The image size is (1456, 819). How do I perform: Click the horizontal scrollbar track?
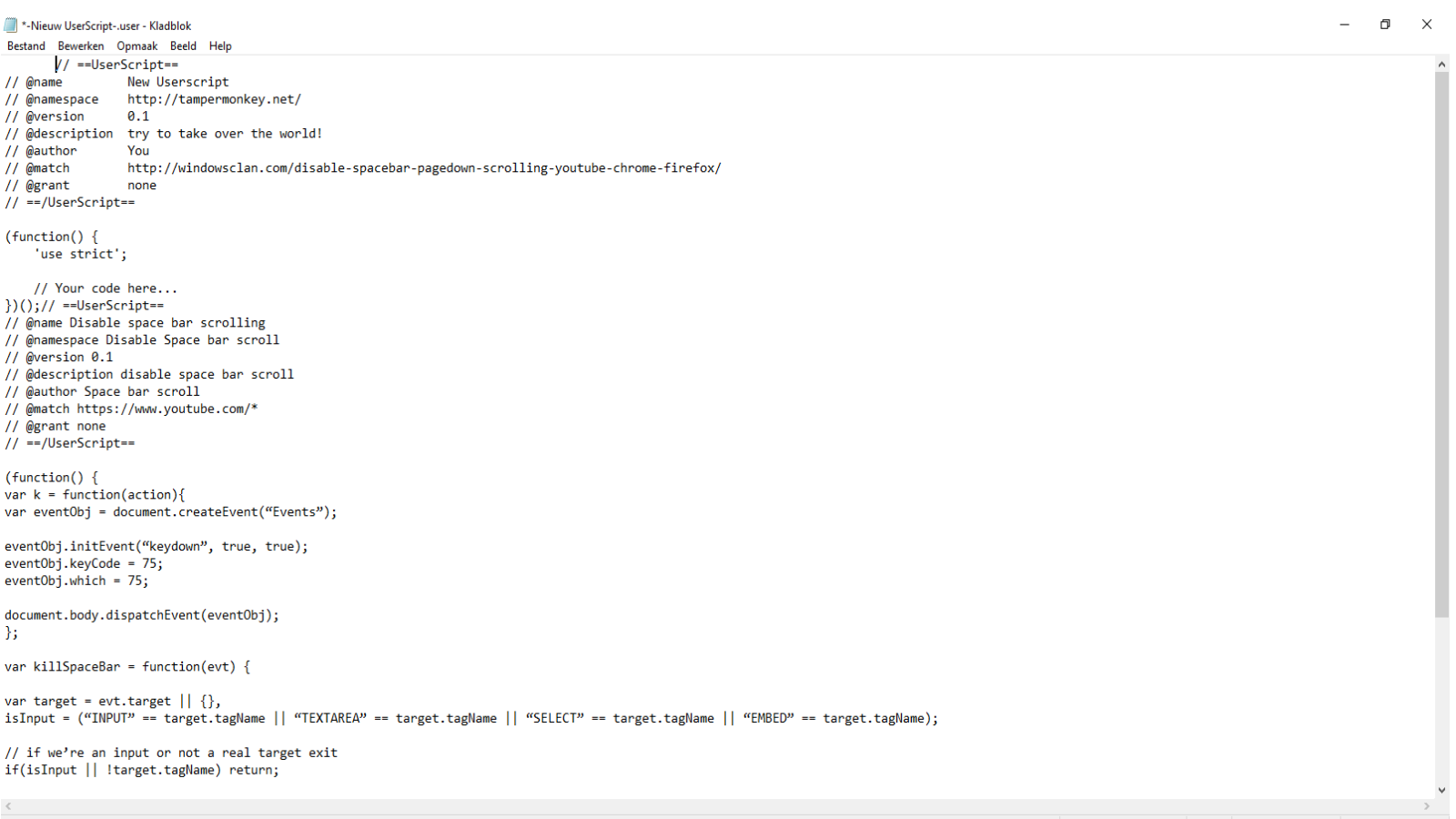coord(717,806)
